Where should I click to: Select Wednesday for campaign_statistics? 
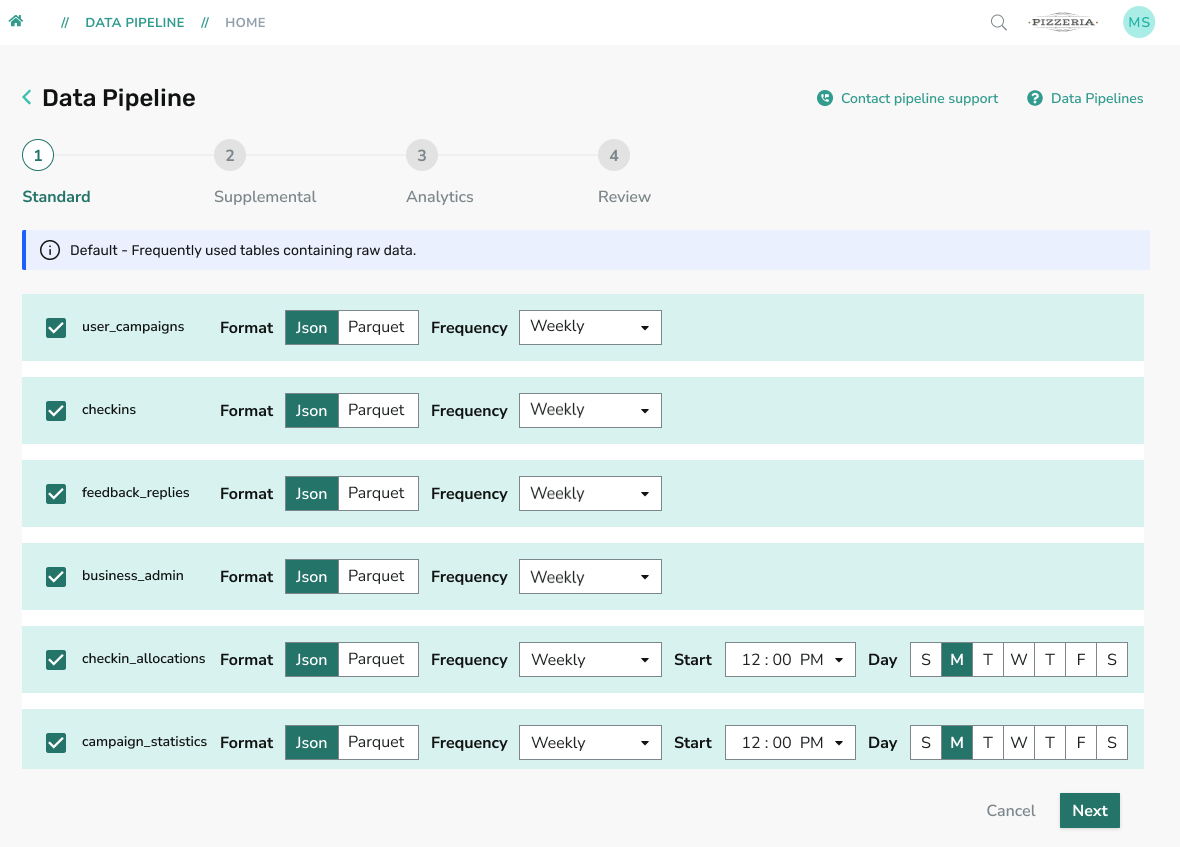click(1018, 742)
